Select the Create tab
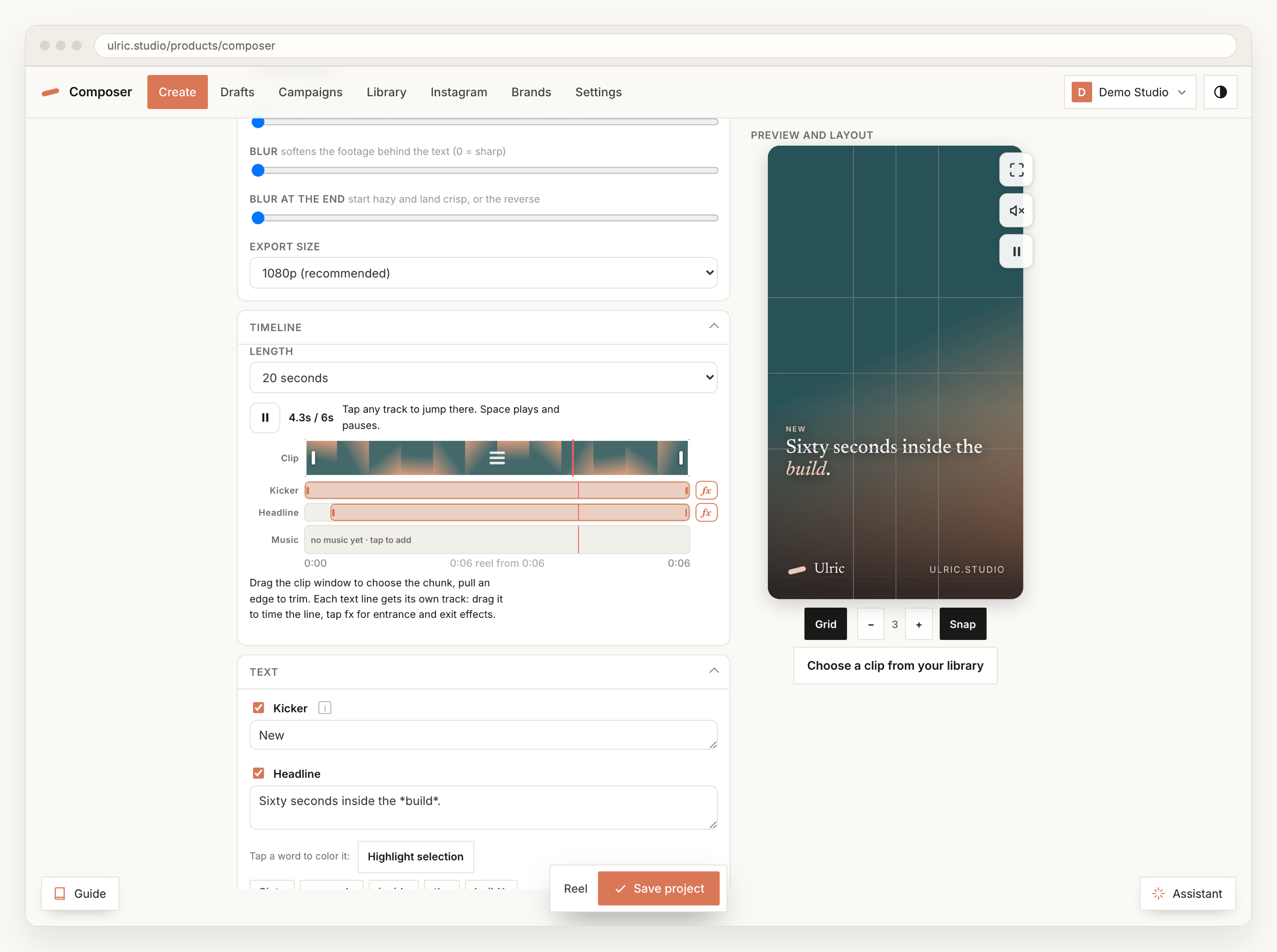The height and width of the screenshot is (952, 1277). [x=177, y=92]
